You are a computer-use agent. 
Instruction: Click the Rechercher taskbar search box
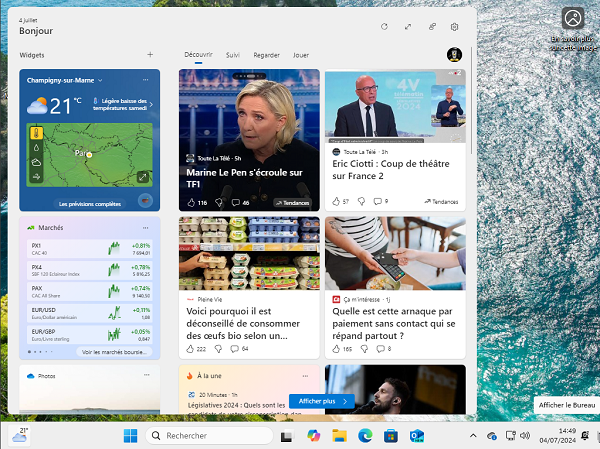209,436
